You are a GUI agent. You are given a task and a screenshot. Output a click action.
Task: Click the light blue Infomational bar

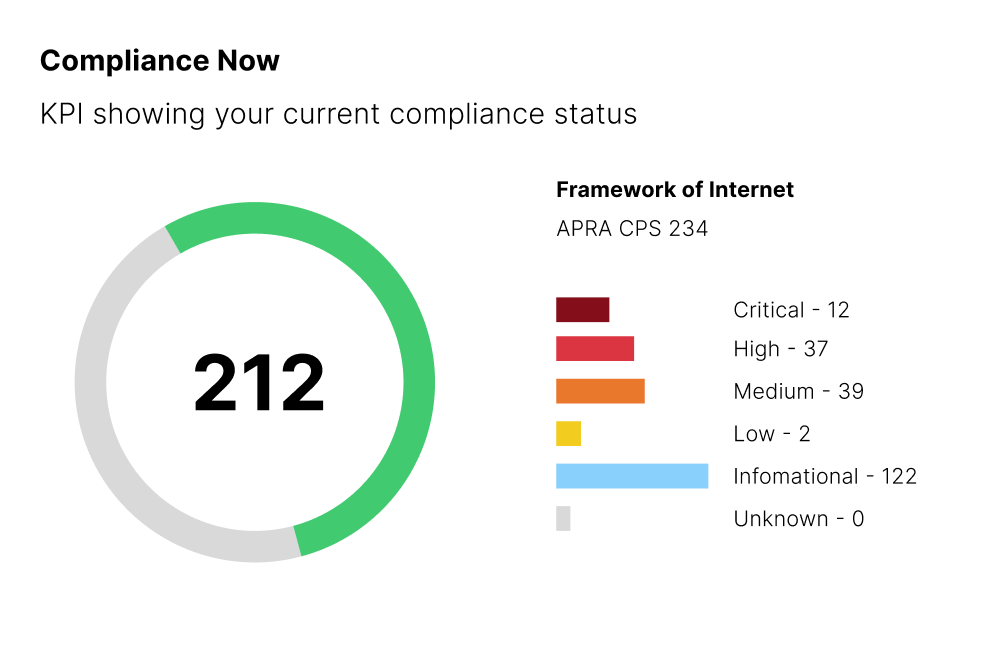point(632,476)
